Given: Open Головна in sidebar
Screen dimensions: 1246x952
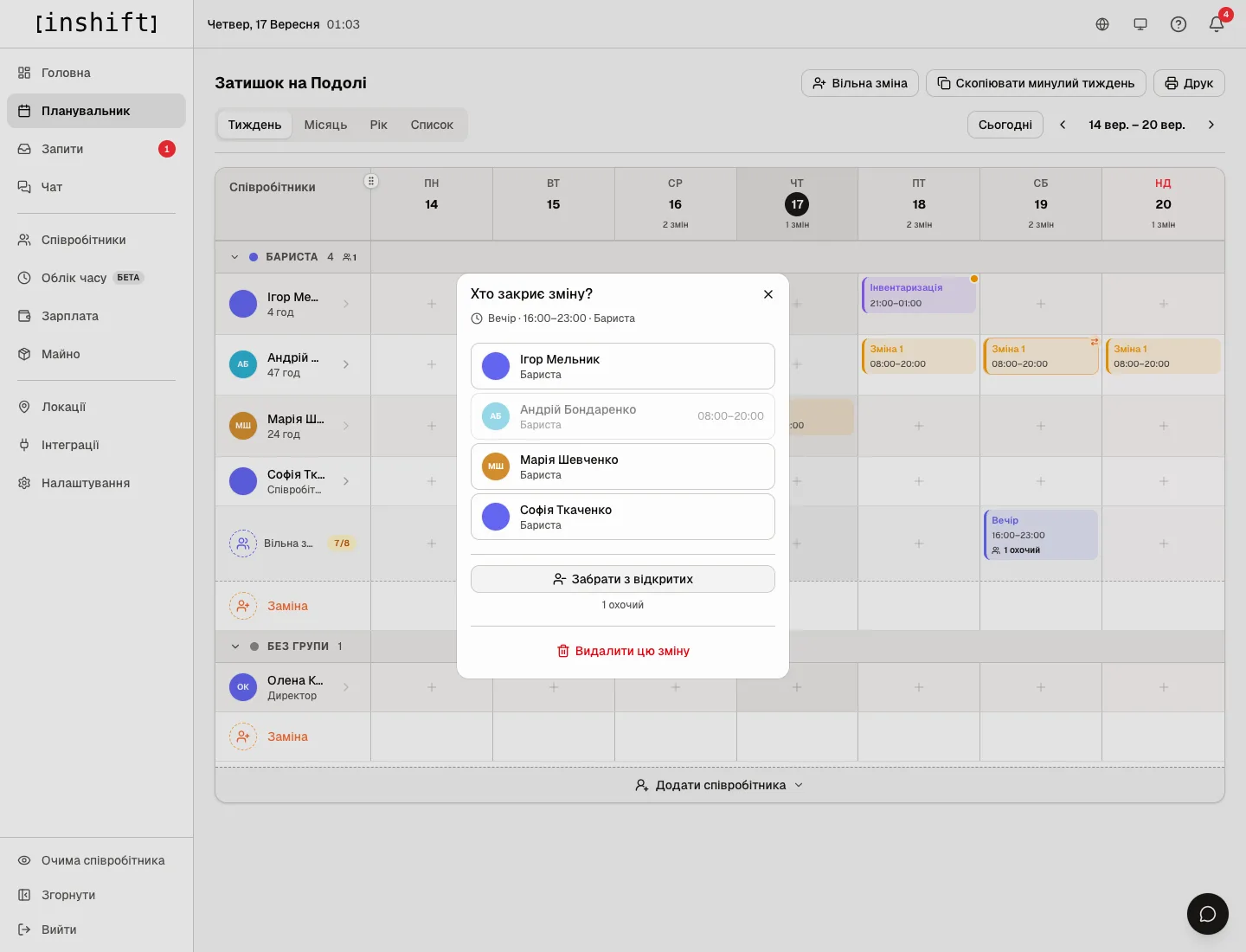Looking at the screenshot, I should [x=96, y=73].
